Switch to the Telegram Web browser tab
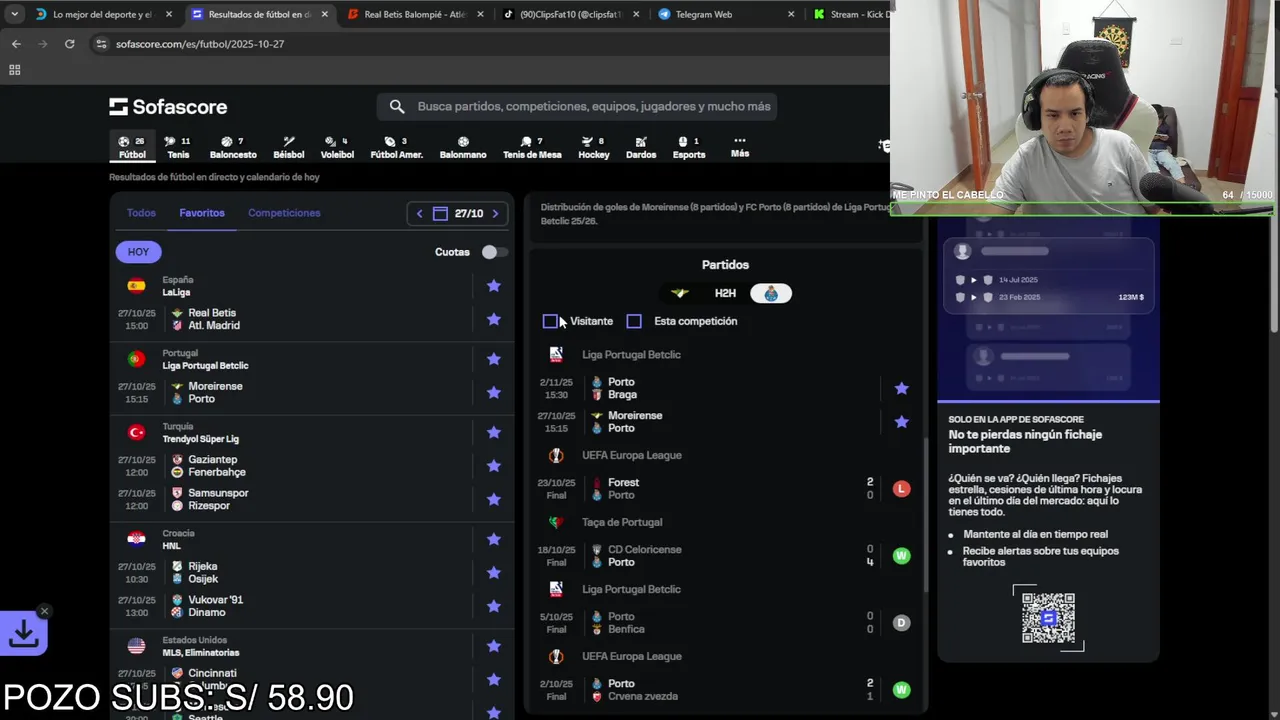Viewport: 1280px width, 720px height. (725, 14)
